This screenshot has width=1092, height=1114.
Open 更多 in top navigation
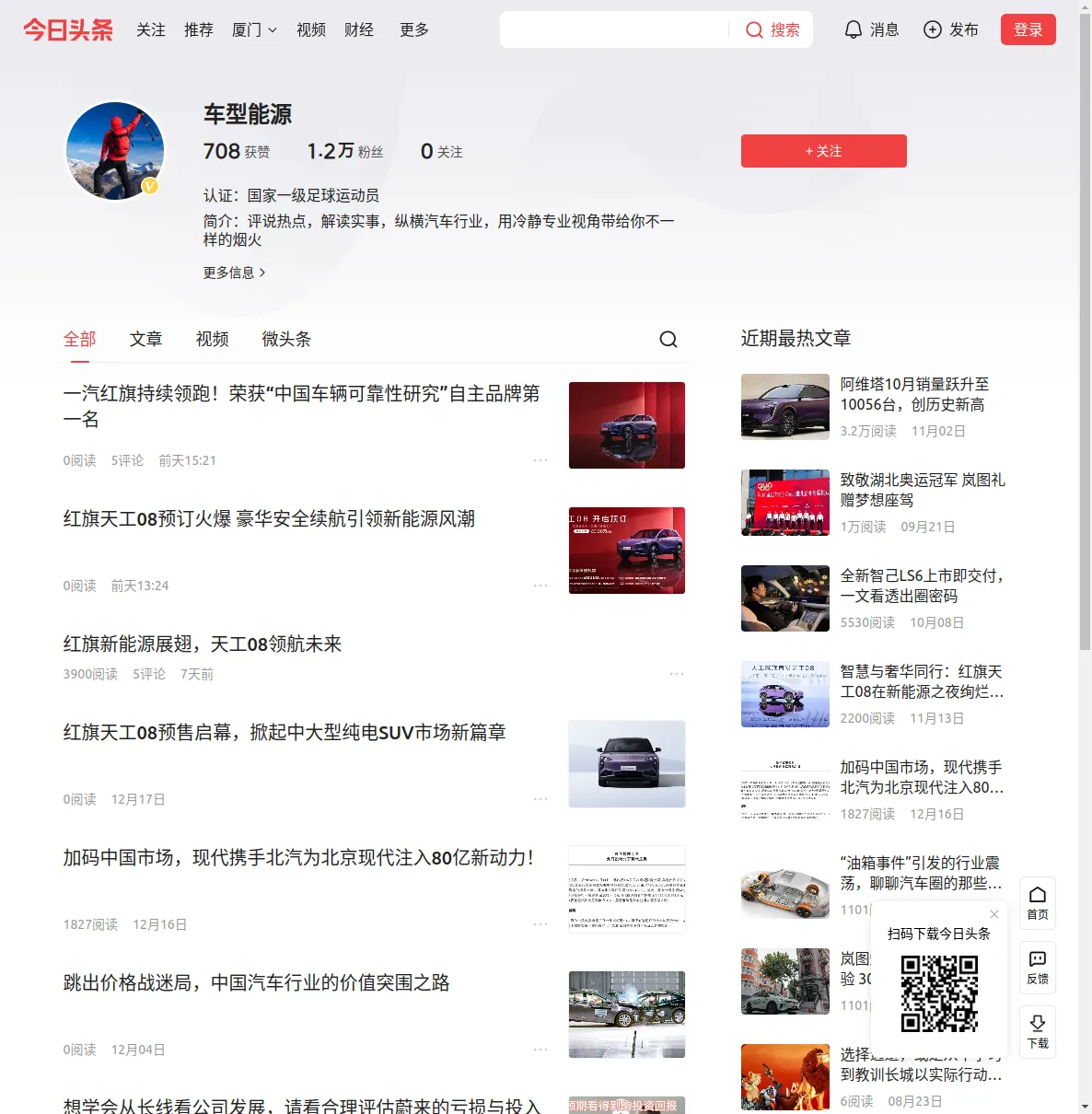coord(414,29)
